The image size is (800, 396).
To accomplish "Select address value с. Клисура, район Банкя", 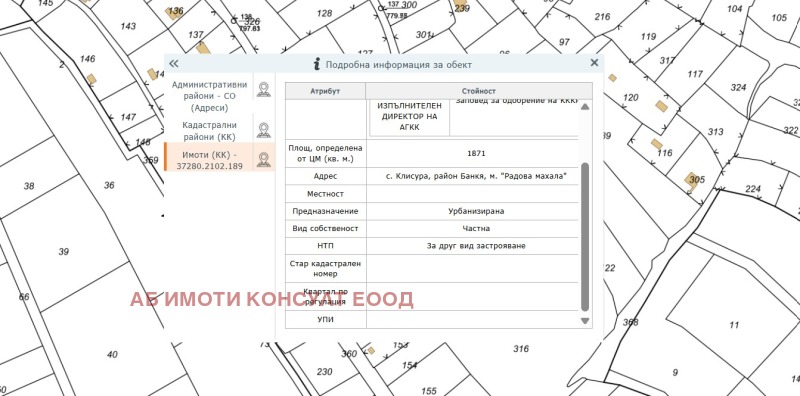I will pos(476,177).
